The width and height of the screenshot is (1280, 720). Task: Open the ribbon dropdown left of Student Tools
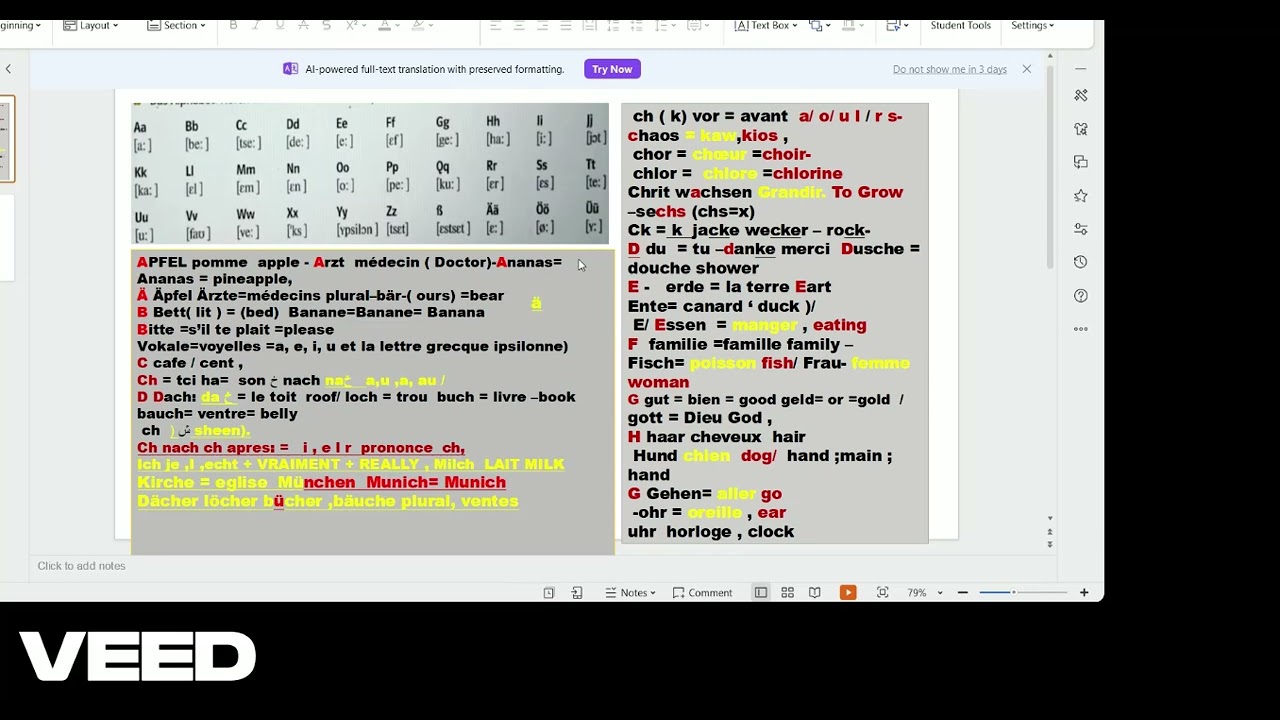[x=896, y=25]
